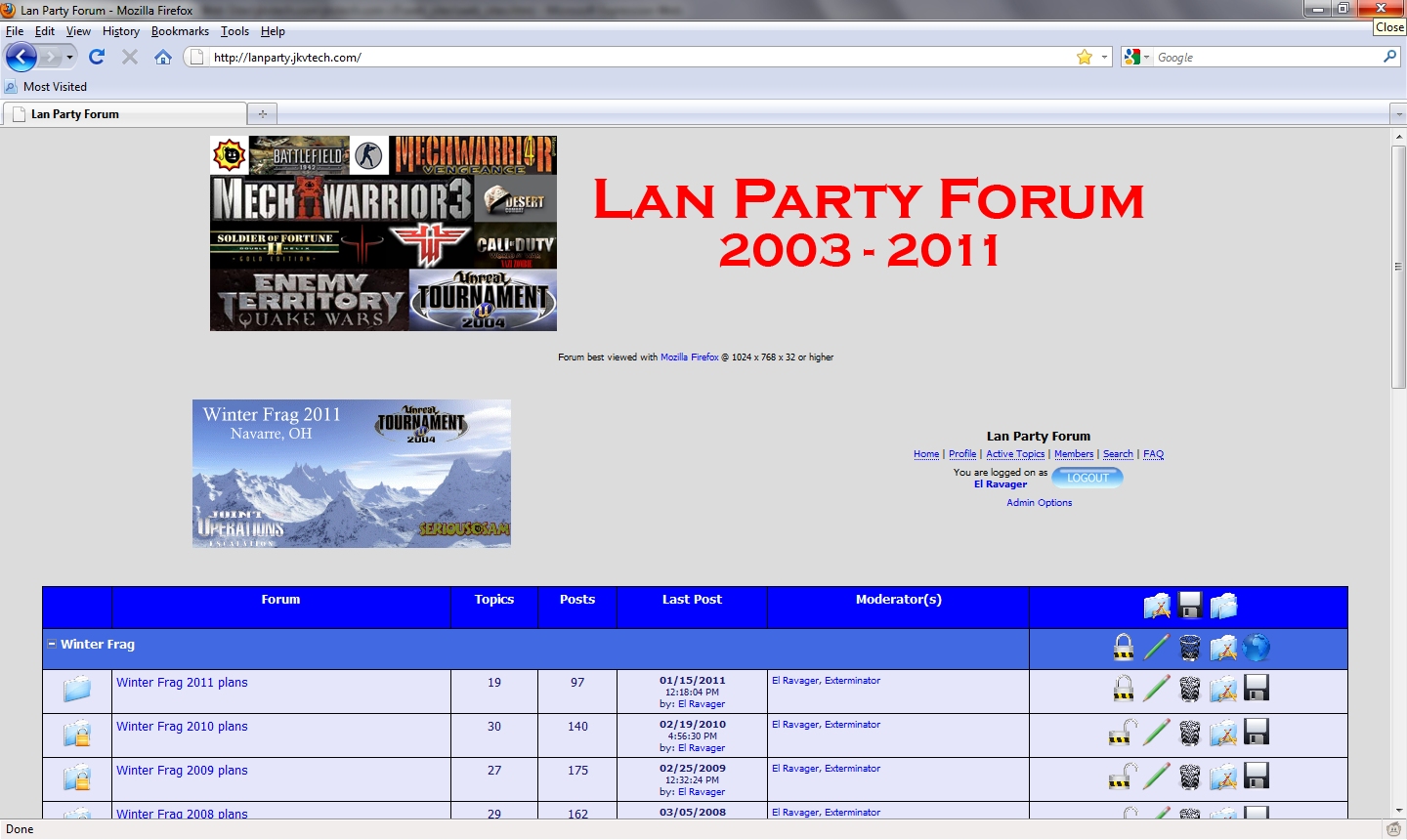1407x840 pixels.
Task: Open the URL bar history dropdown
Action: (1105, 57)
